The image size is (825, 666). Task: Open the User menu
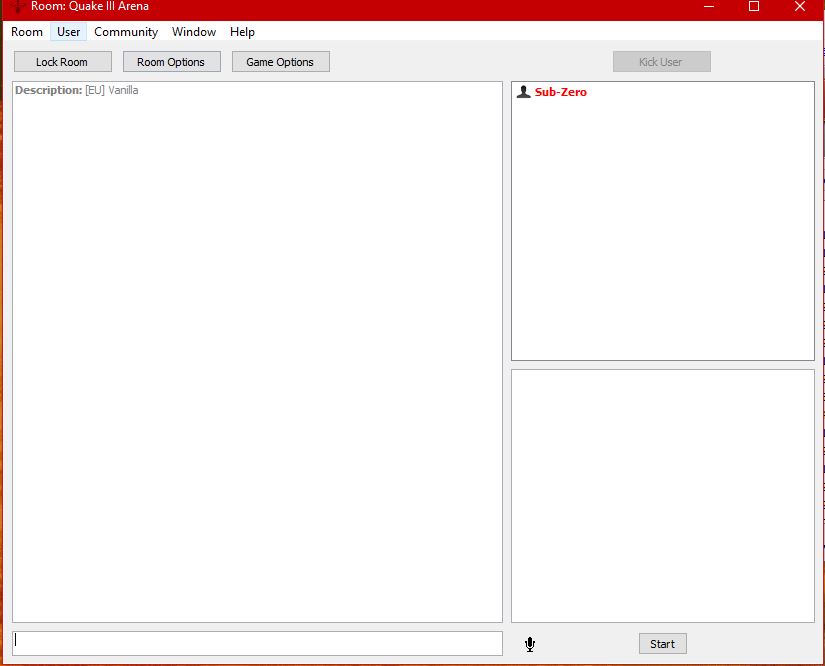click(x=68, y=32)
